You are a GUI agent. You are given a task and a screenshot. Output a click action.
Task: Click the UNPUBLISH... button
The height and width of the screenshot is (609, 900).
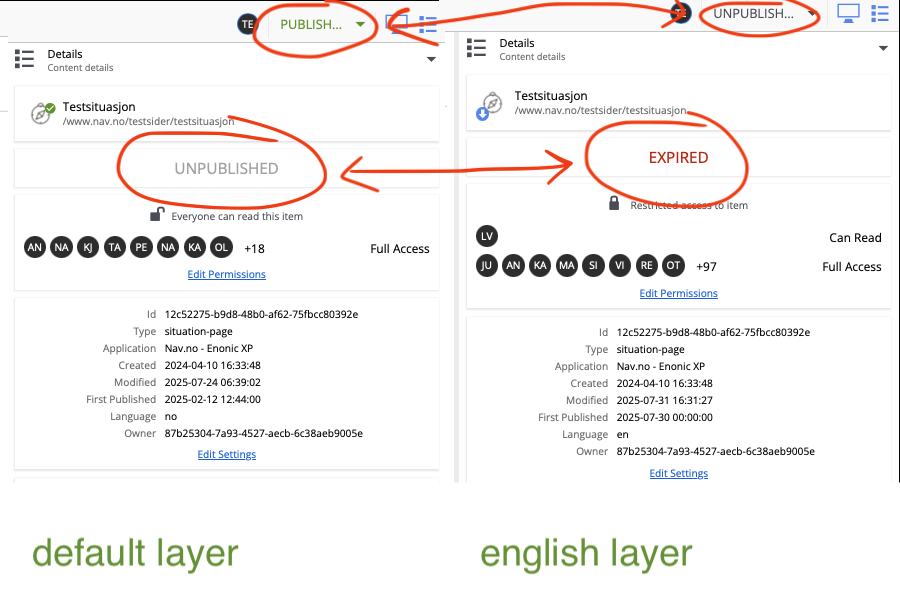pyautogui.click(x=753, y=14)
